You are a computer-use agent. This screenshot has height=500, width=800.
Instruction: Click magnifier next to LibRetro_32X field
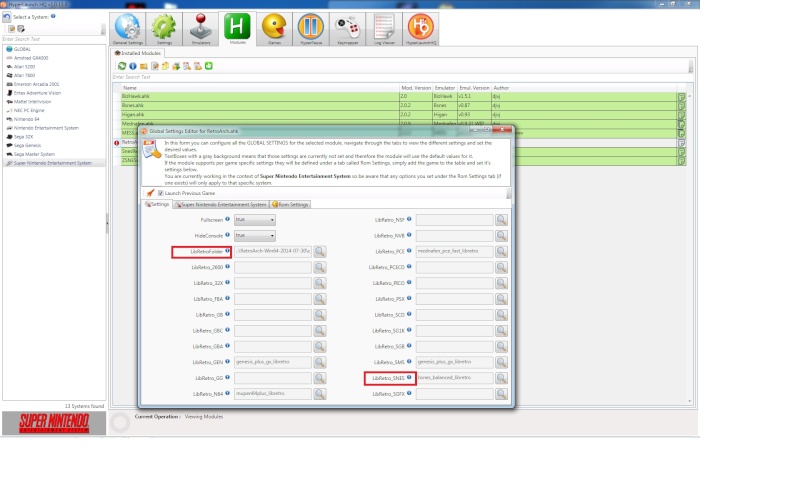[320, 283]
